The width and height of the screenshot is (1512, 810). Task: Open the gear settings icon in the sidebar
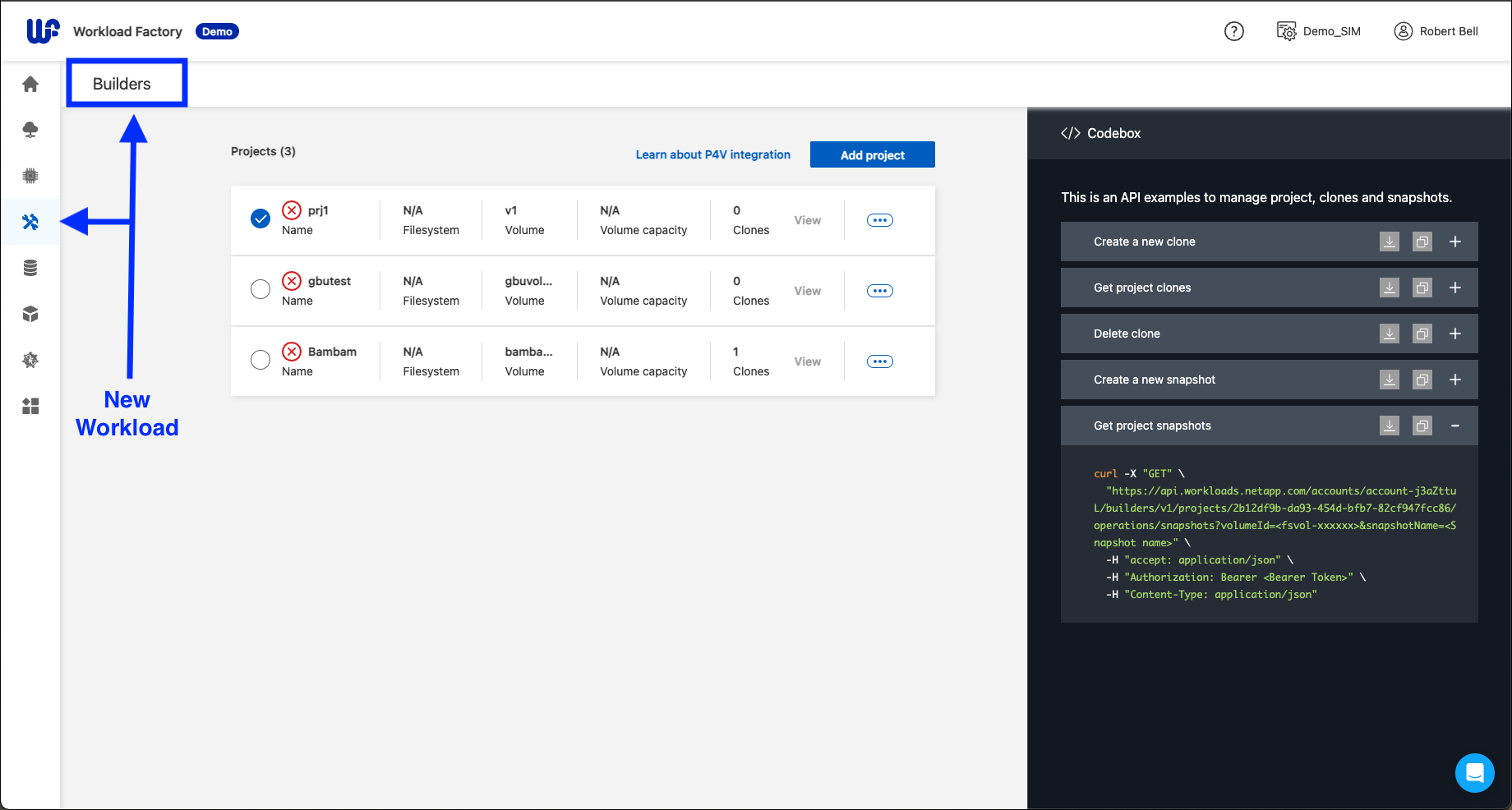pos(30,359)
